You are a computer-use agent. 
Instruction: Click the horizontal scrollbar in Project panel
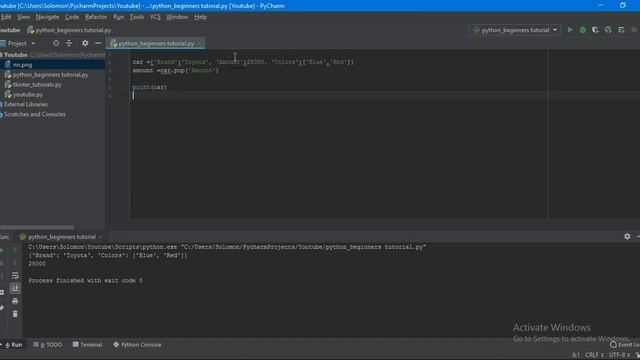(x=37, y=227)
